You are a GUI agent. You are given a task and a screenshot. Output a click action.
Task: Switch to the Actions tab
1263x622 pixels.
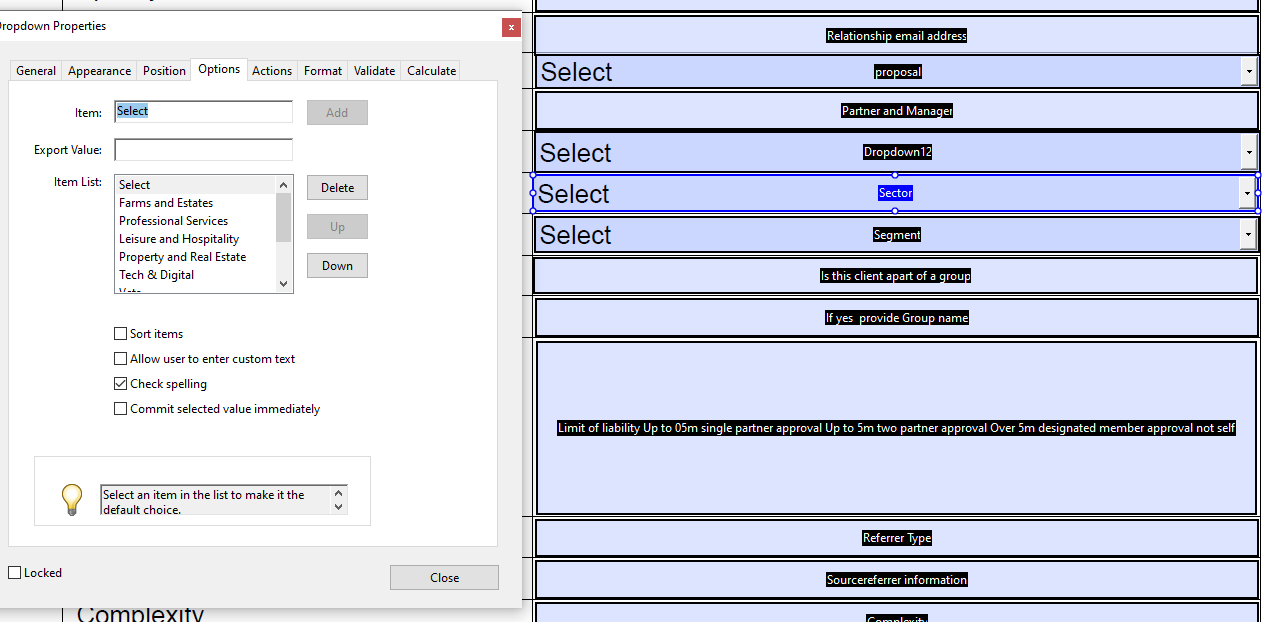pyautogui.click(x=272, y=70)
